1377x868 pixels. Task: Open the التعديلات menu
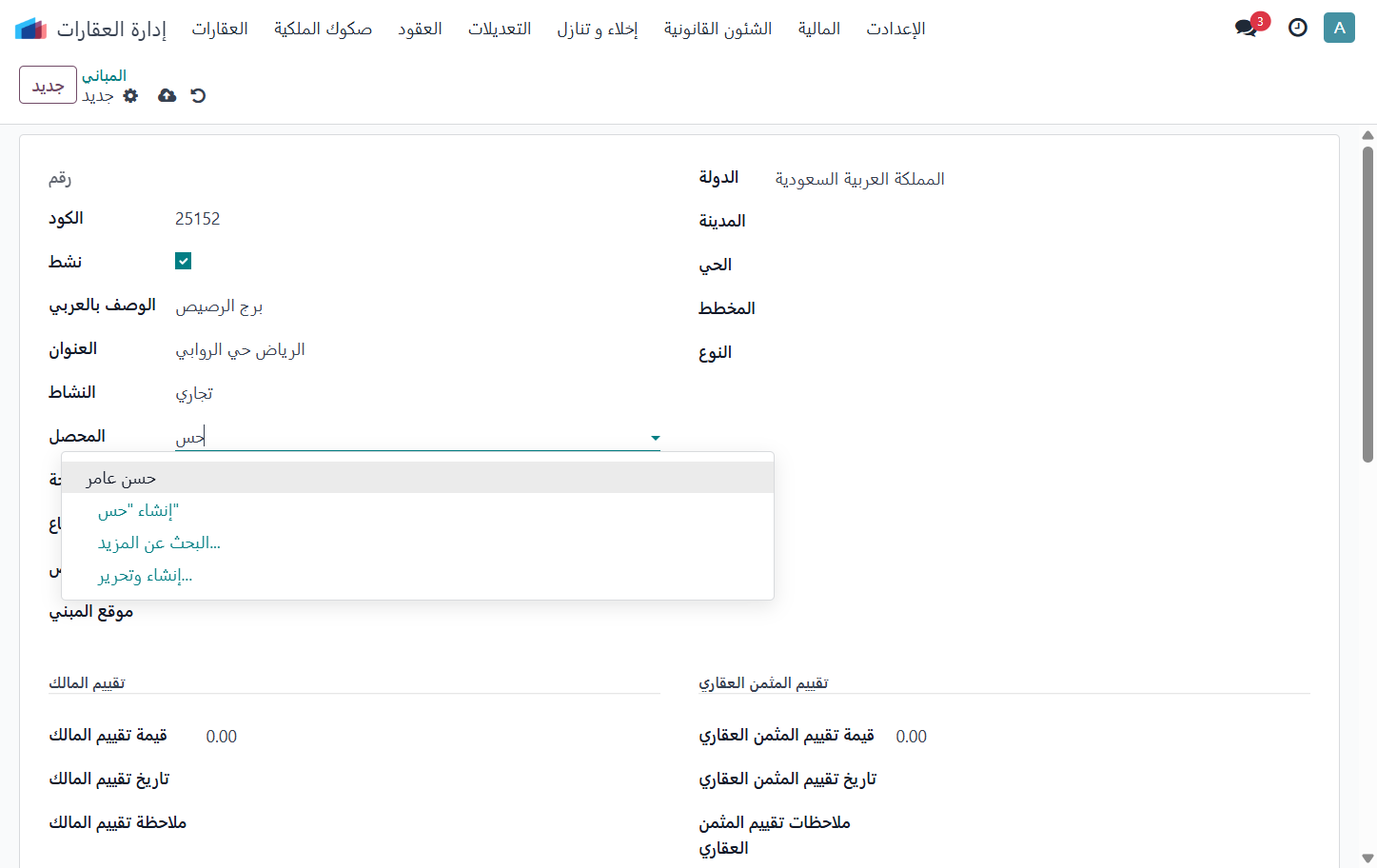(x=500, y=29)
